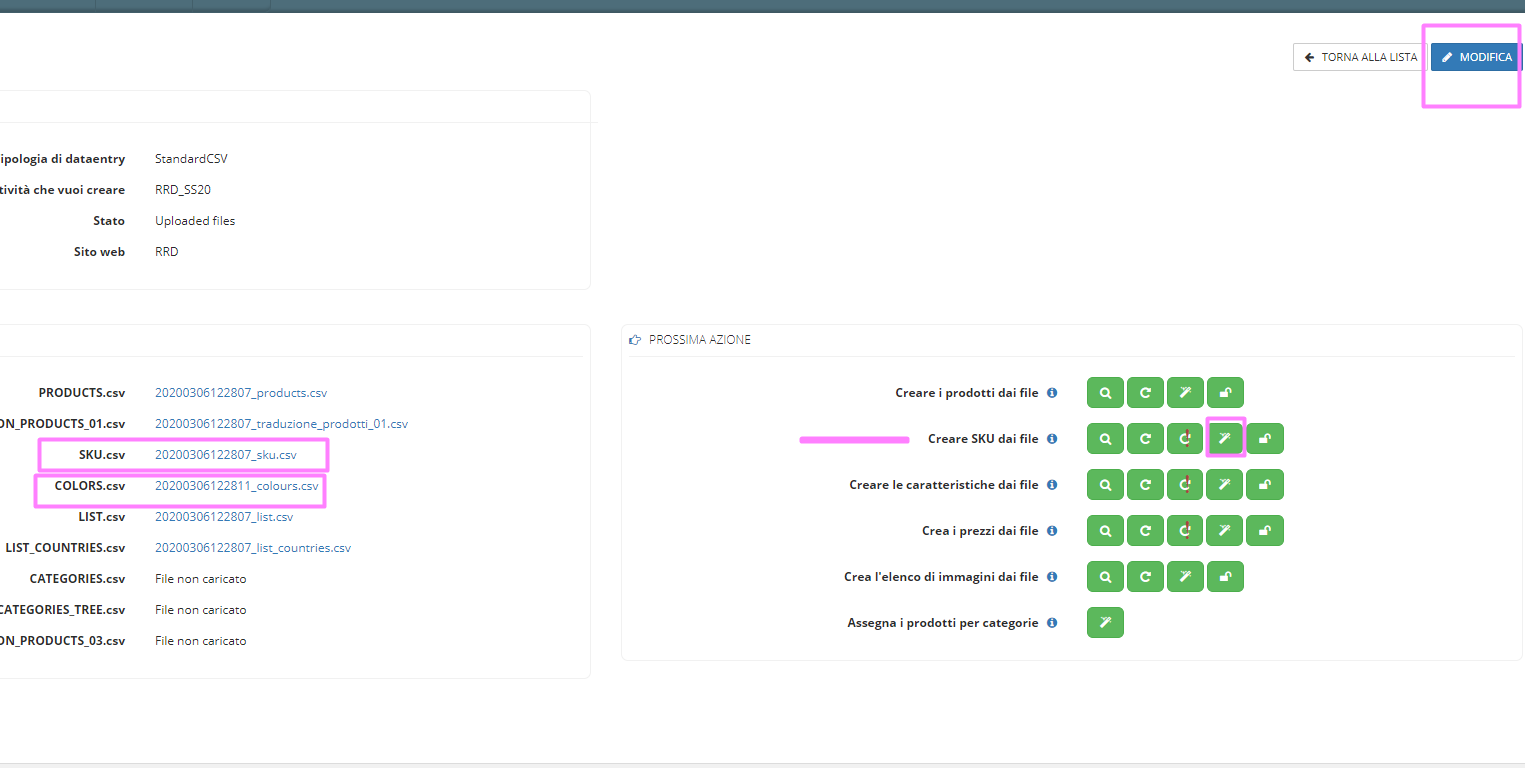The height and width of the screenshot is (768, 1525).
Task: Click the LIST.csv label
Action: [102, 517]
